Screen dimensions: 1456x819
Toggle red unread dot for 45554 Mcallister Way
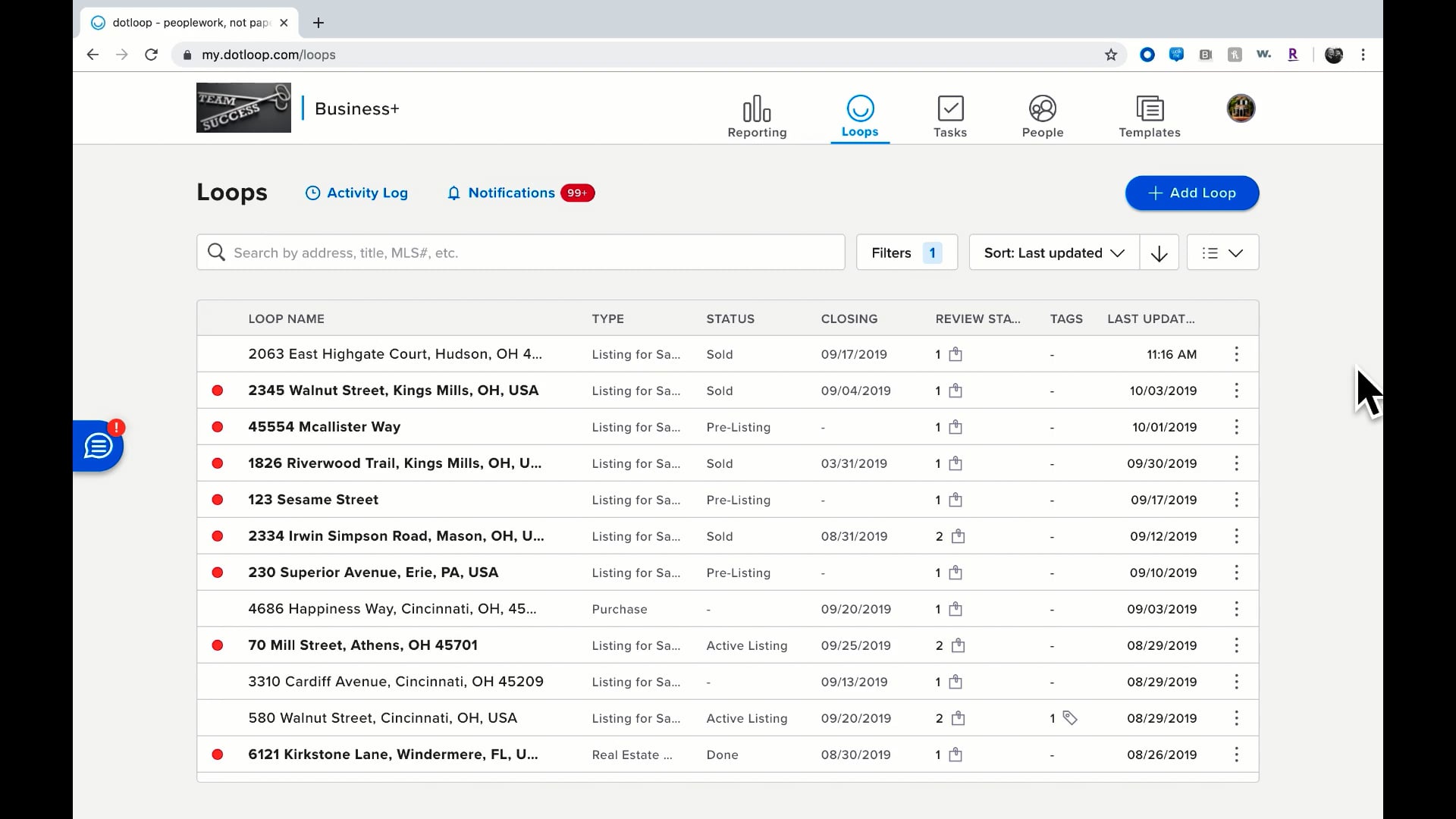point(218,427)
